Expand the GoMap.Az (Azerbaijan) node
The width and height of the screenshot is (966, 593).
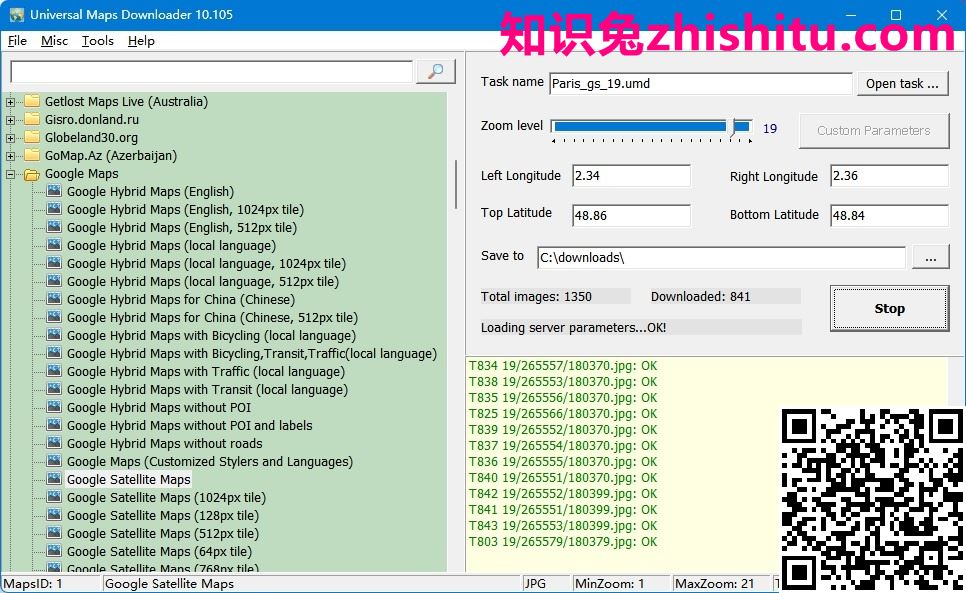pos(10,156)
